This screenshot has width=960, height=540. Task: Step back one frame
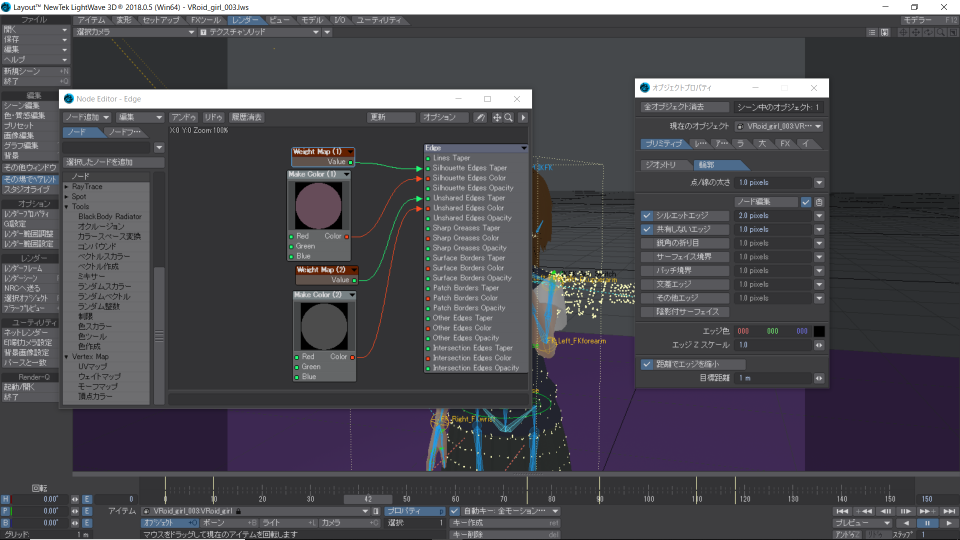point(885,511)
